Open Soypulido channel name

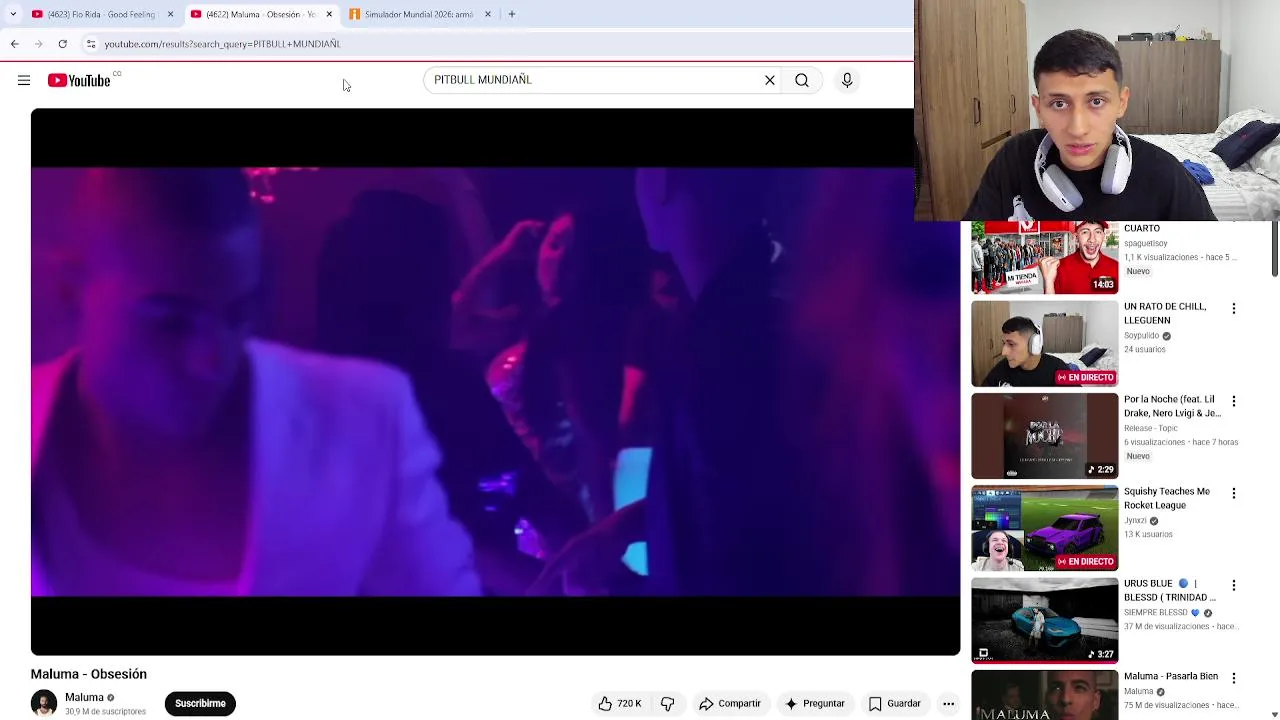[1141, 336]
